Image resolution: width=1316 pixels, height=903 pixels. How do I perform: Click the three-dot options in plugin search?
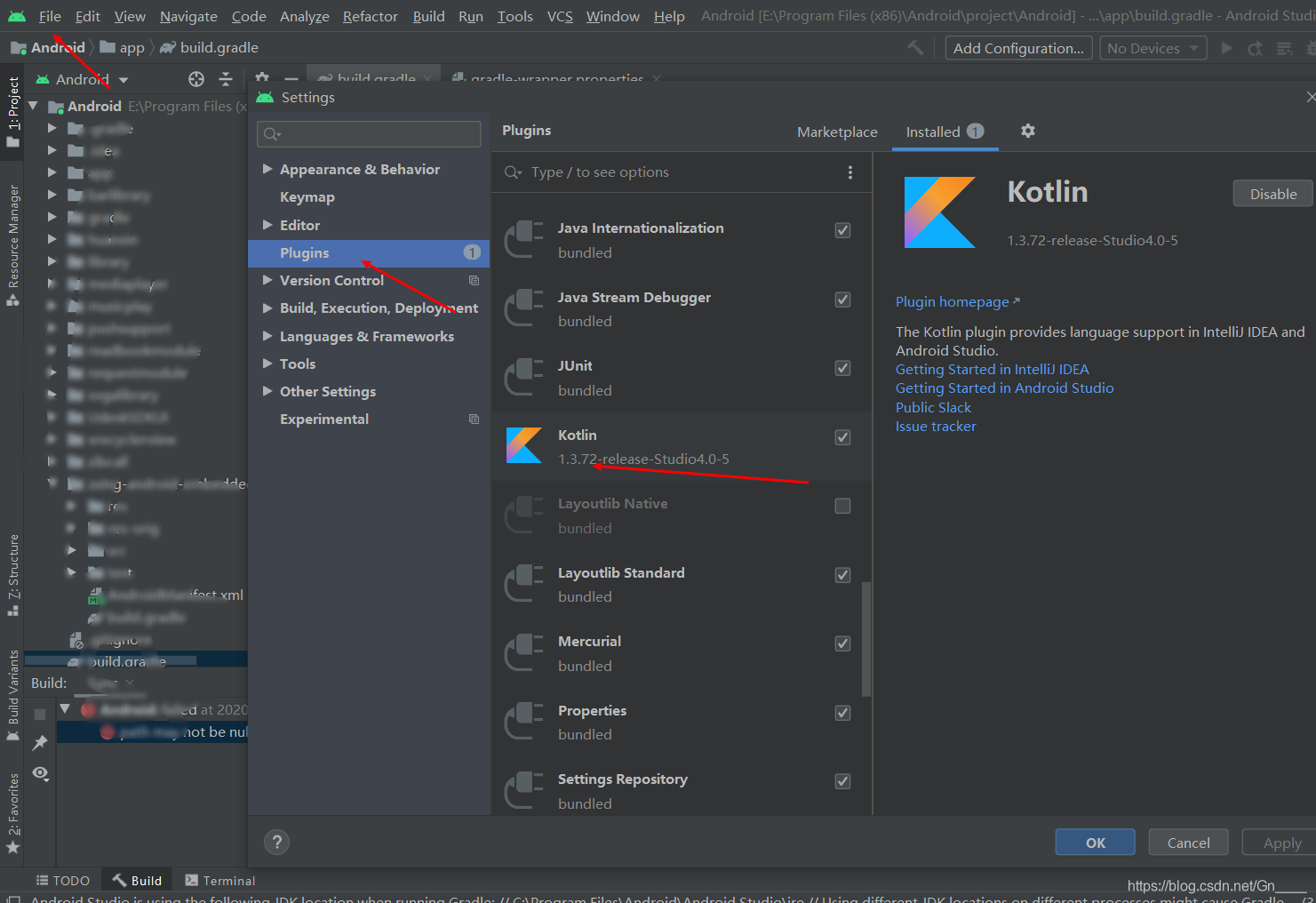tap(850, 172)
